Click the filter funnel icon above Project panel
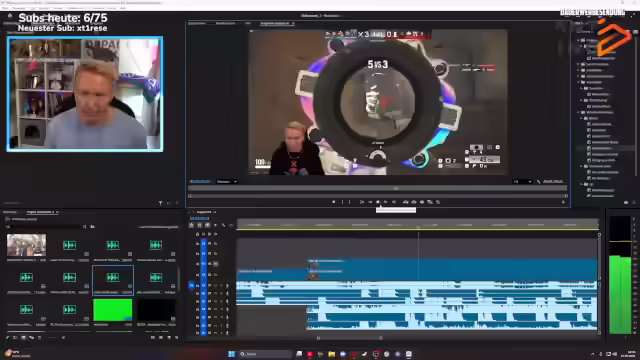The height and width of the screenshot is (360, 640). pos(160,202)
